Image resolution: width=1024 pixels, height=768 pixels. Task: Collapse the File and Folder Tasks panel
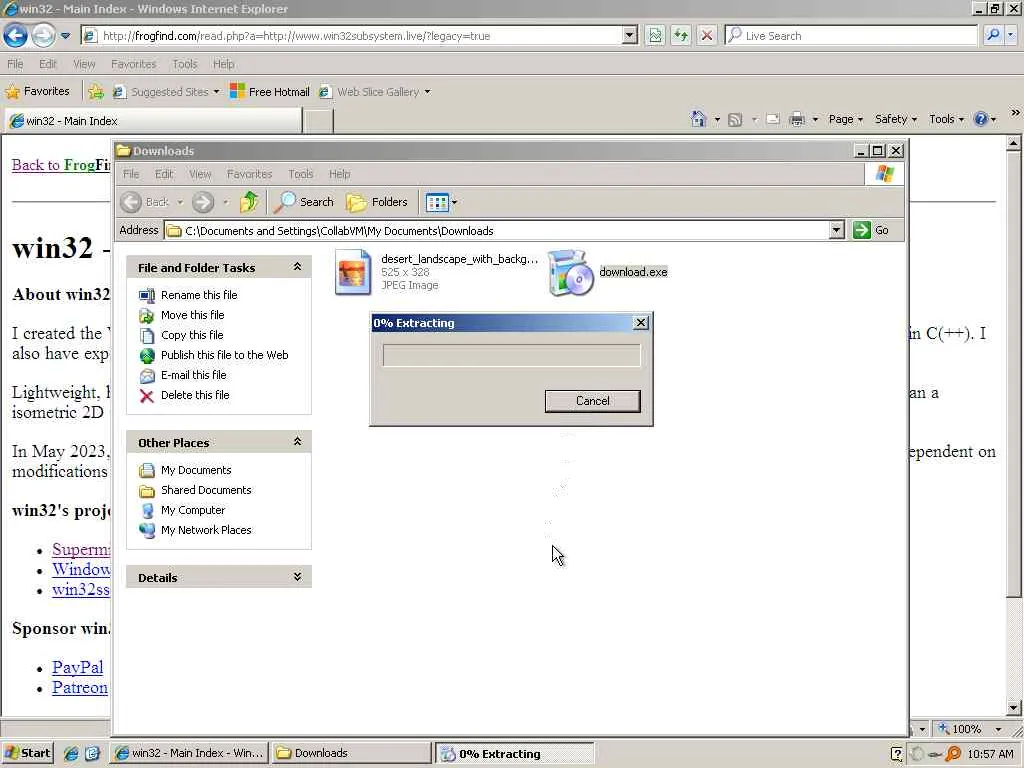(x=297, y=266)
